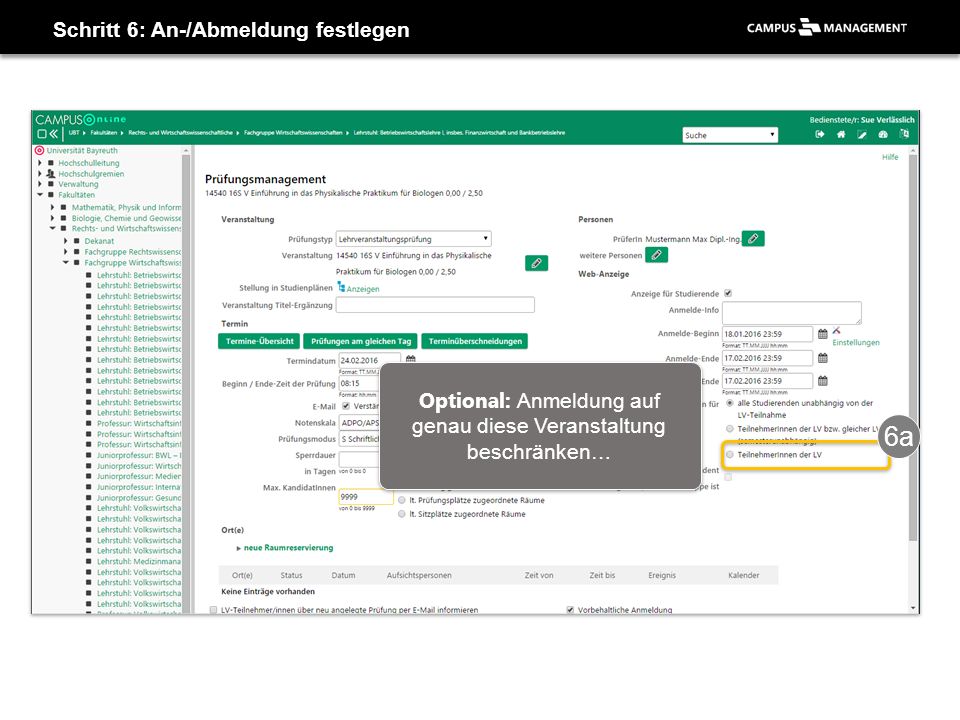Open the Prüfungstyp dropdown

414,239
